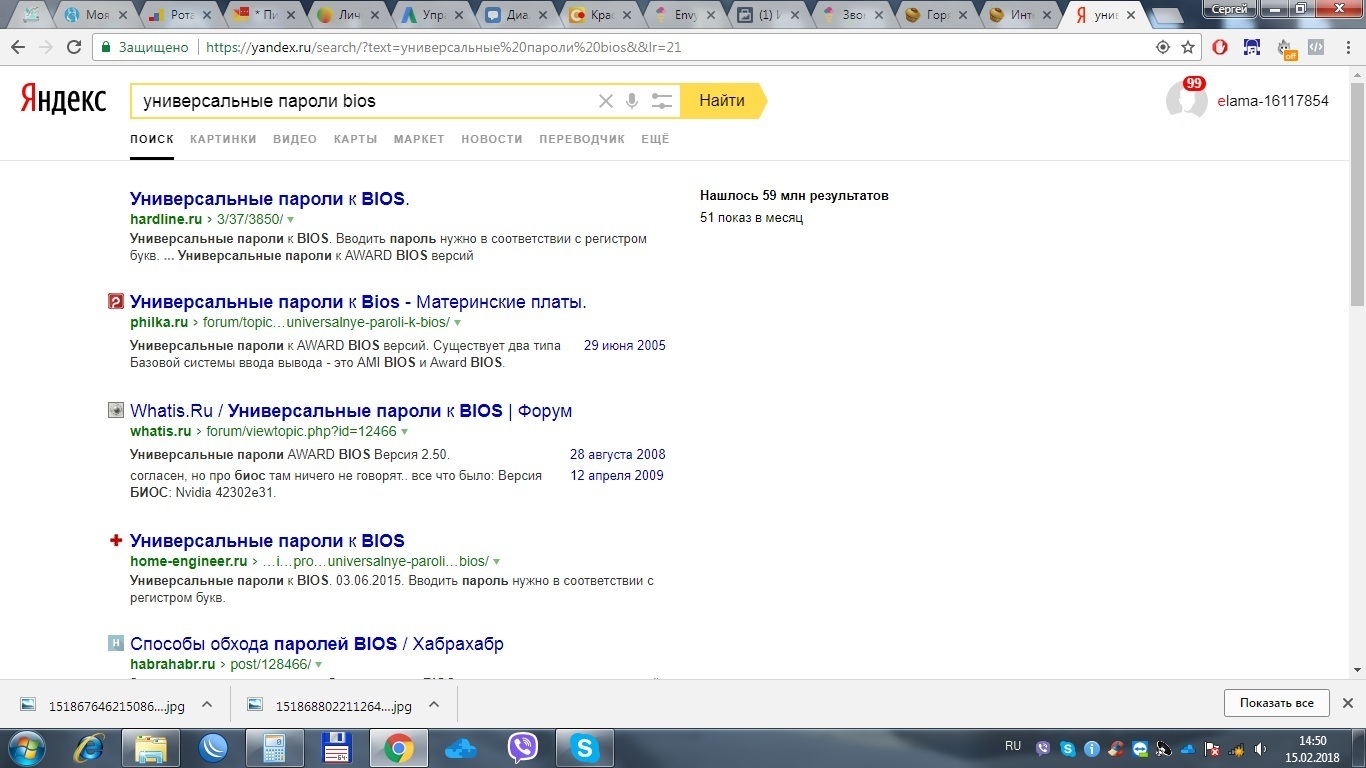This screenshot has height=768, width=1366.
Task: Open the blue cloud app in taskbar
Action: tap(460, 747)
